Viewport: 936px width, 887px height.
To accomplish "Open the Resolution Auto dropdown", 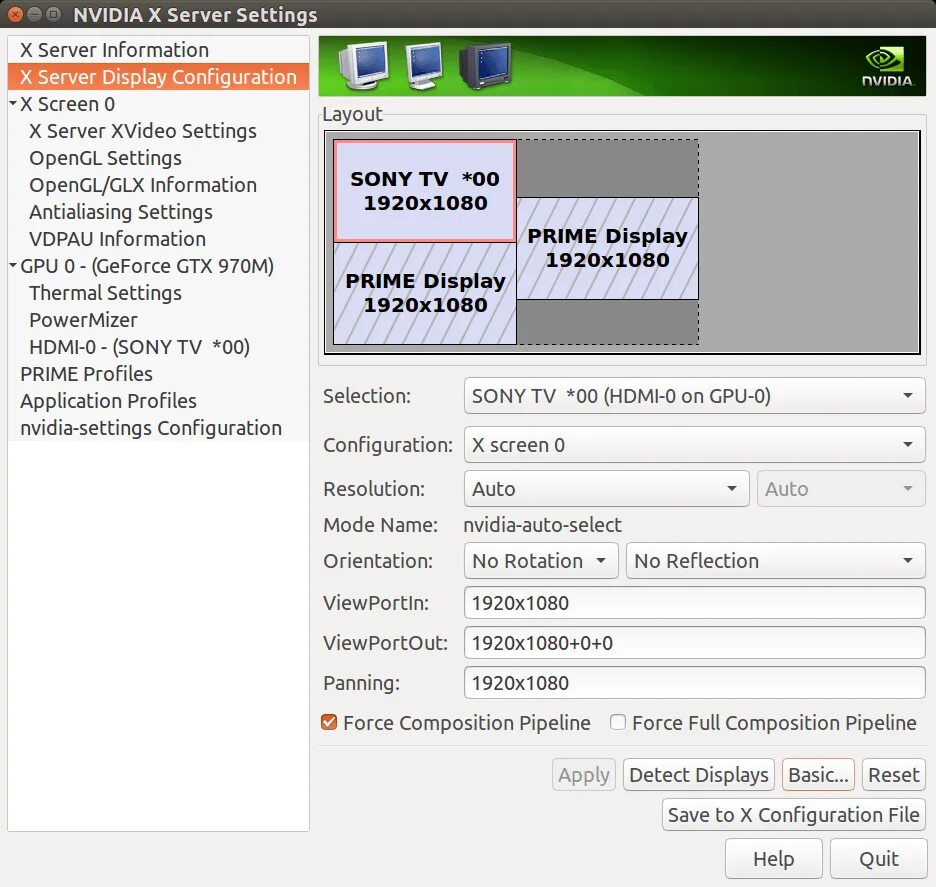I will [x=606, y=489].
